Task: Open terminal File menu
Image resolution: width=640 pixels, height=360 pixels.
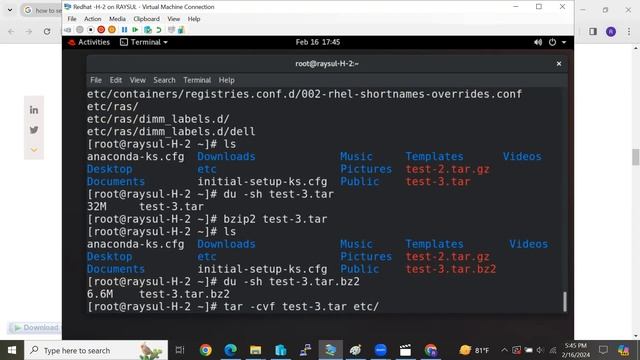Action: coord(96,80)
